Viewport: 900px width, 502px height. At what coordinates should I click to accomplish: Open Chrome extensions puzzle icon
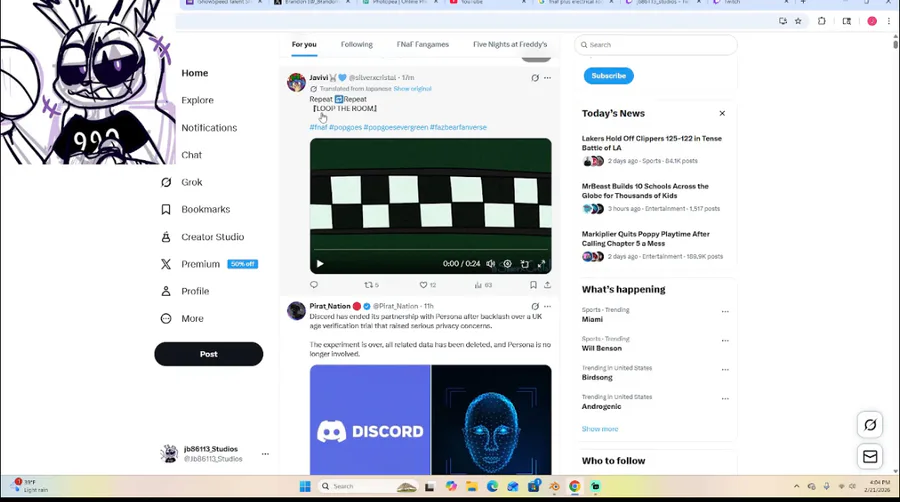point(821,21)
